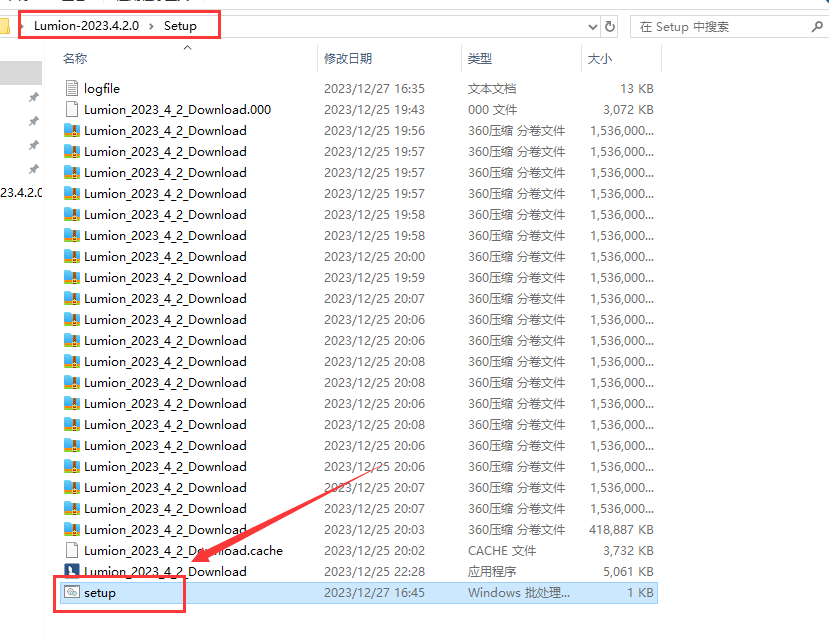Sort files by 修改日期 column
The image size is (829, 638).
click(348, 59)
